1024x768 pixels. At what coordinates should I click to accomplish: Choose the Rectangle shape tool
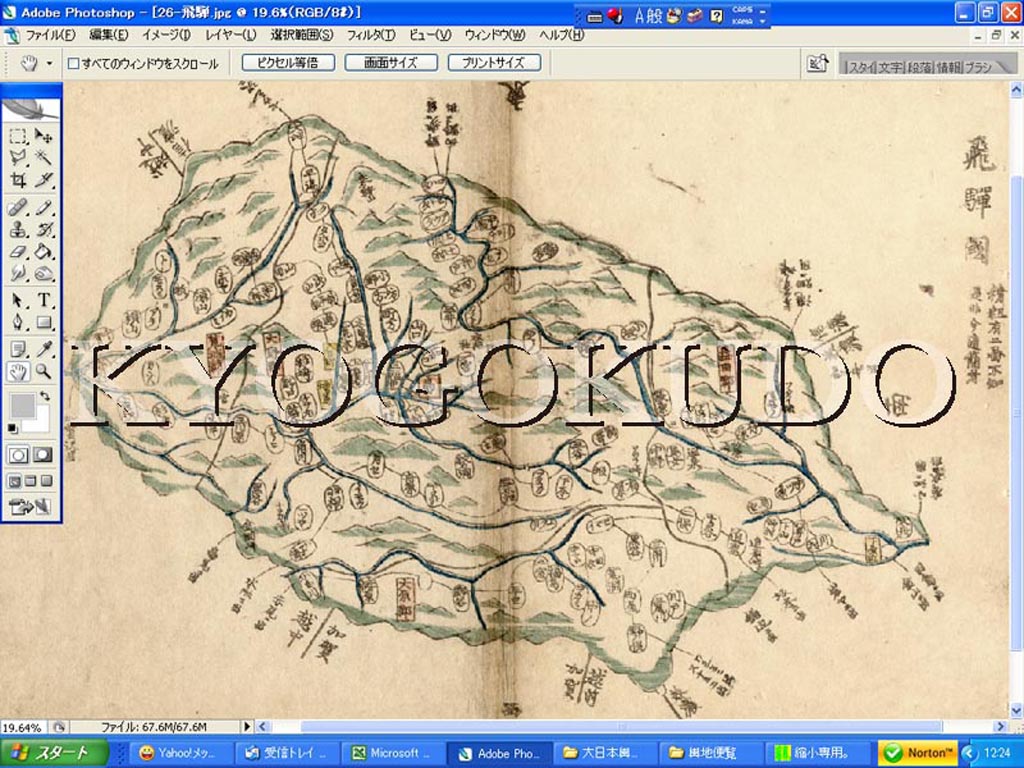point(43,322)
